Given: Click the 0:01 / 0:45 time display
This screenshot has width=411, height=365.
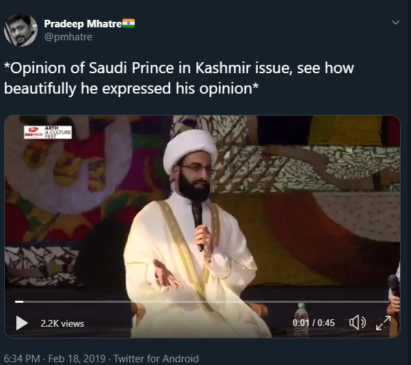Looking at the screenshot, I should click(x=313, y=323).
